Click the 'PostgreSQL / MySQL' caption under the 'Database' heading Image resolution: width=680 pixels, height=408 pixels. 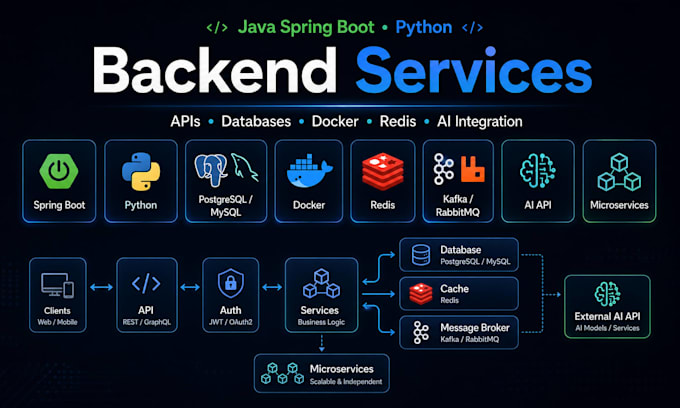click(475, 261)
